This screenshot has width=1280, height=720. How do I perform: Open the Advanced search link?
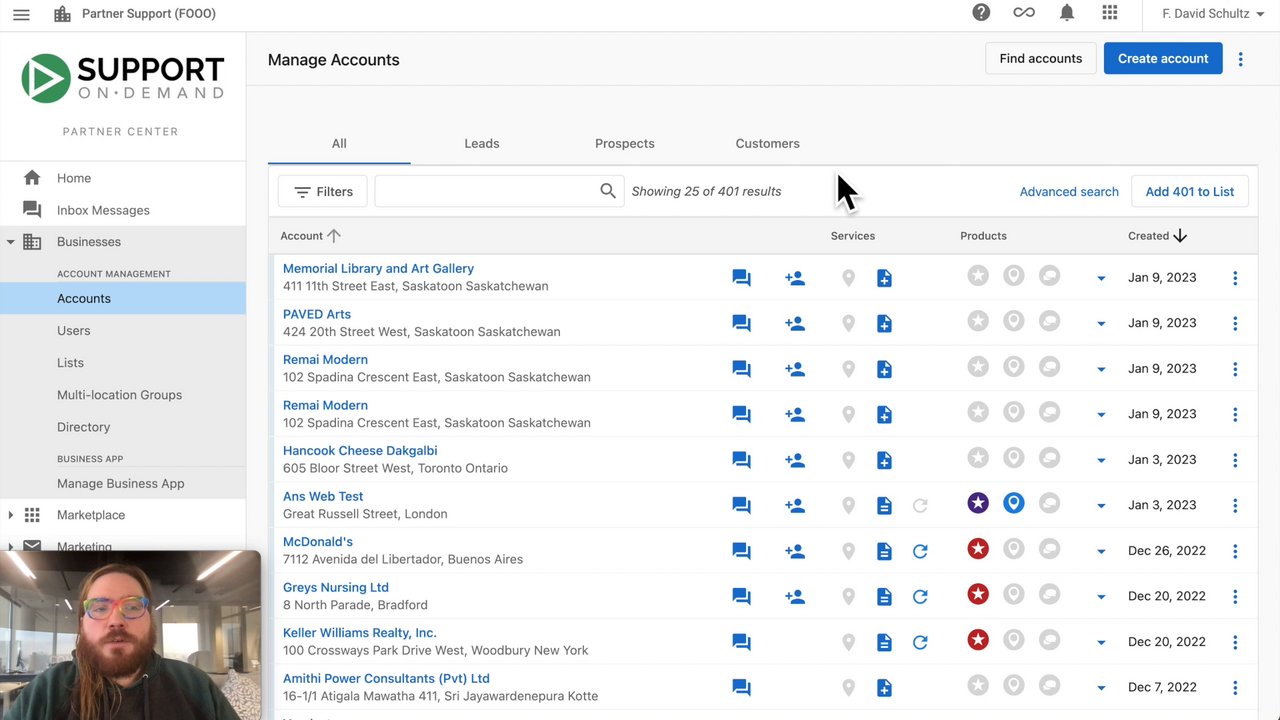[x=1069, y=191]
